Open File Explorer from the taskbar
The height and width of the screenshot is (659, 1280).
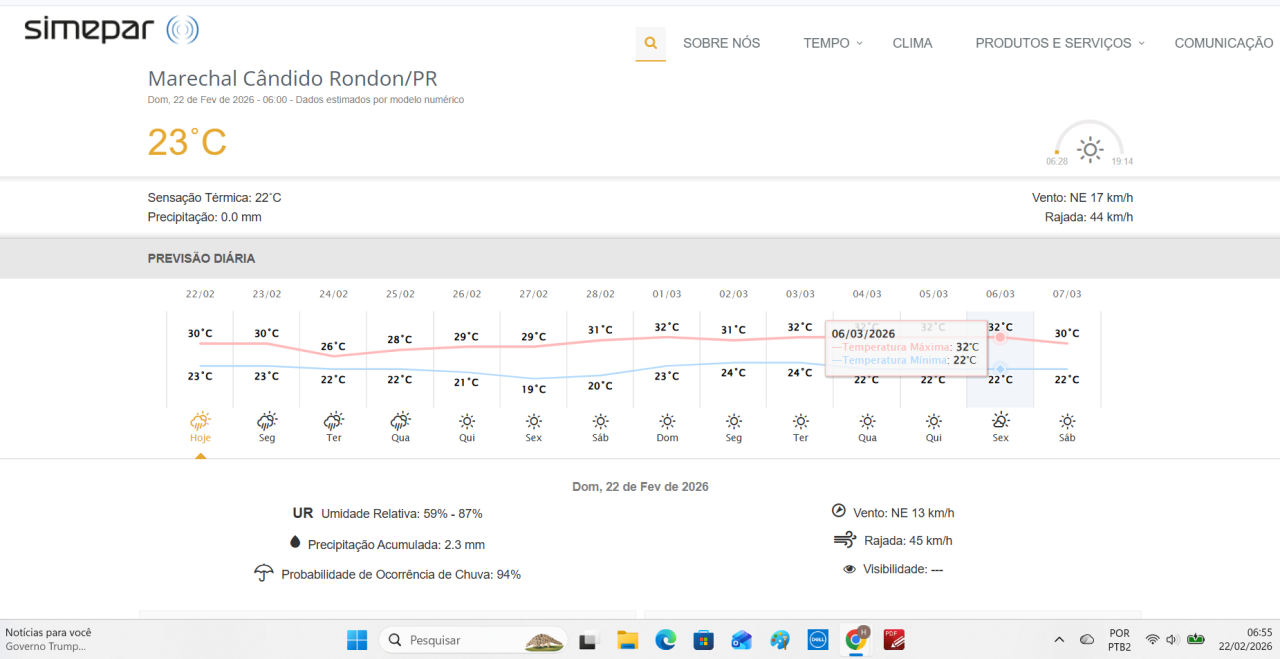point(627,640)
